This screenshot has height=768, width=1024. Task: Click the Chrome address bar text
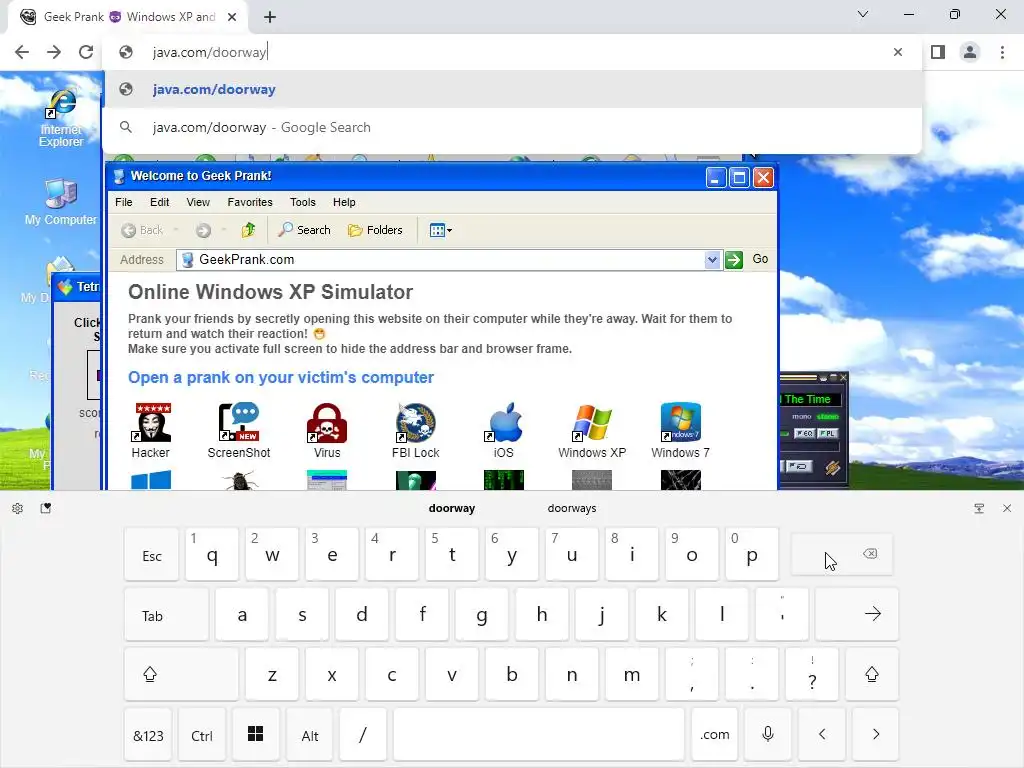tap(209, 52)
